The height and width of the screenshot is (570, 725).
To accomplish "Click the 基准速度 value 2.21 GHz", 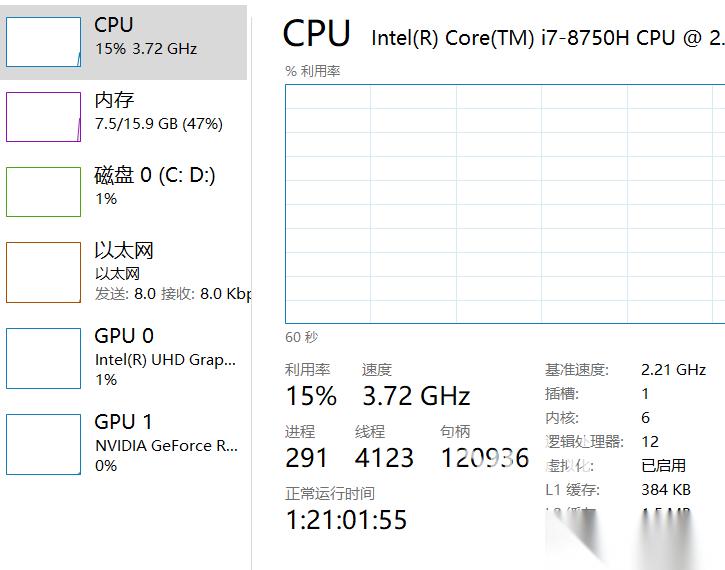I will pyautogui.click(x=673, y=369).
